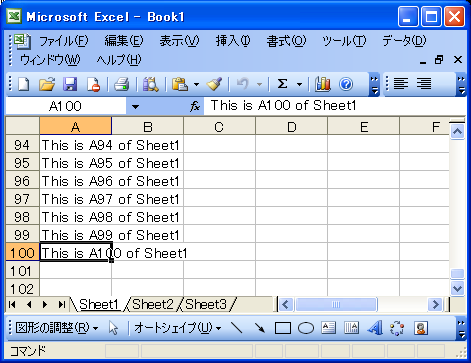Go to next sheet tab button
The width and height of the screenshot is (471, 363).
pyautogui.click(x=45, y=305)
